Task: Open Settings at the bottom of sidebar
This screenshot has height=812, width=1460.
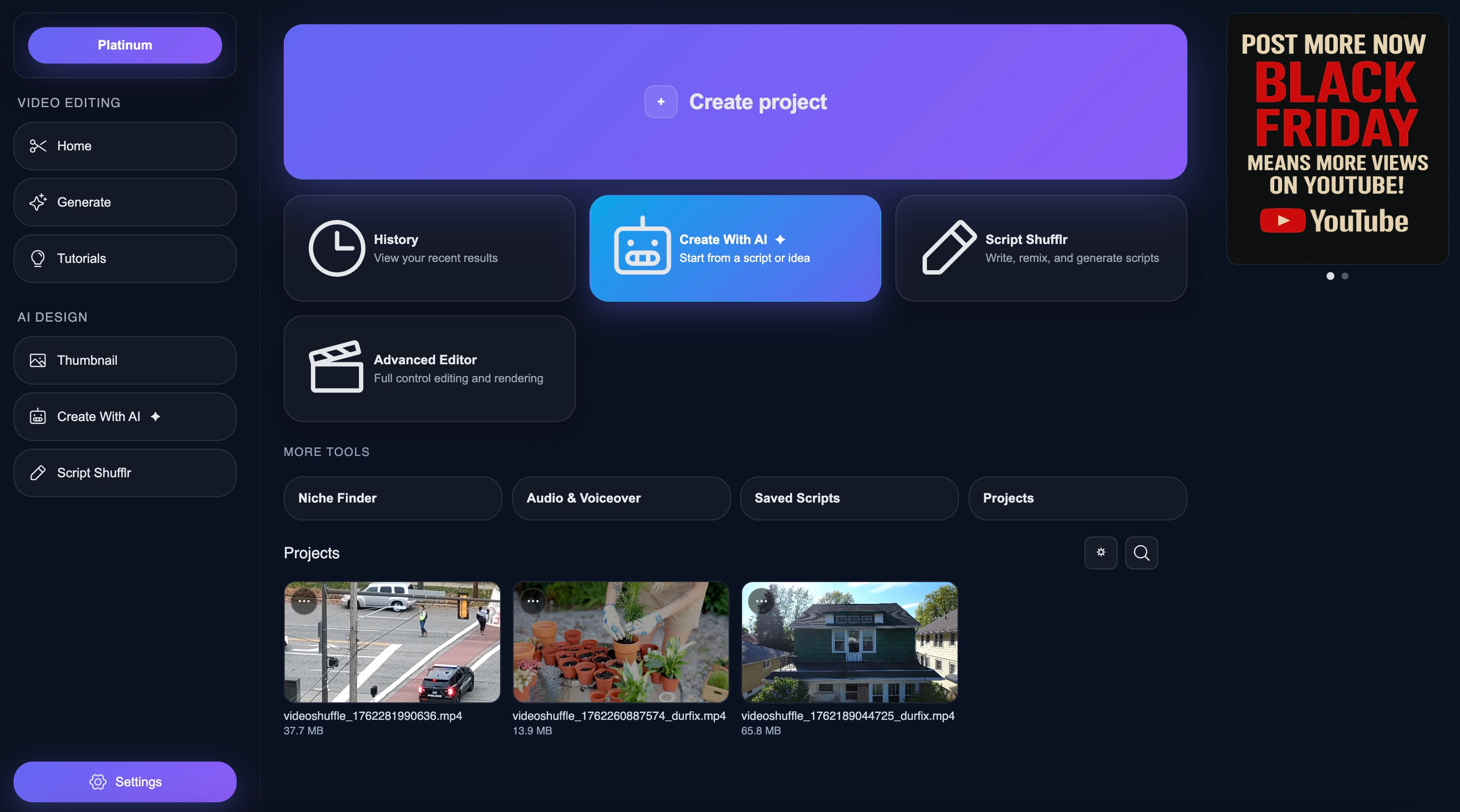Action: [125, 781]
